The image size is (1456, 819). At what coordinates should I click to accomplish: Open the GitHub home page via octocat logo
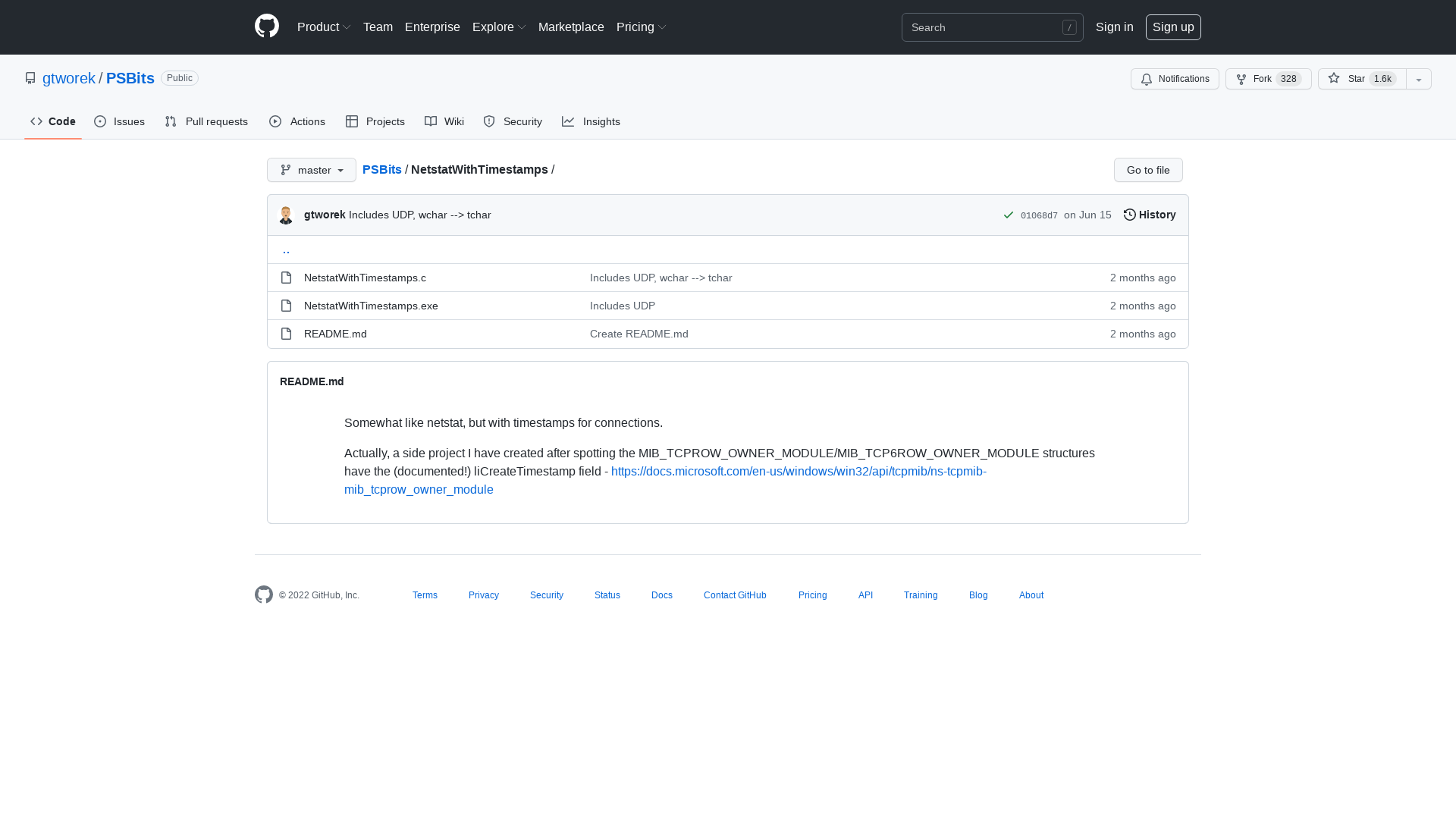tap(266, 27)
